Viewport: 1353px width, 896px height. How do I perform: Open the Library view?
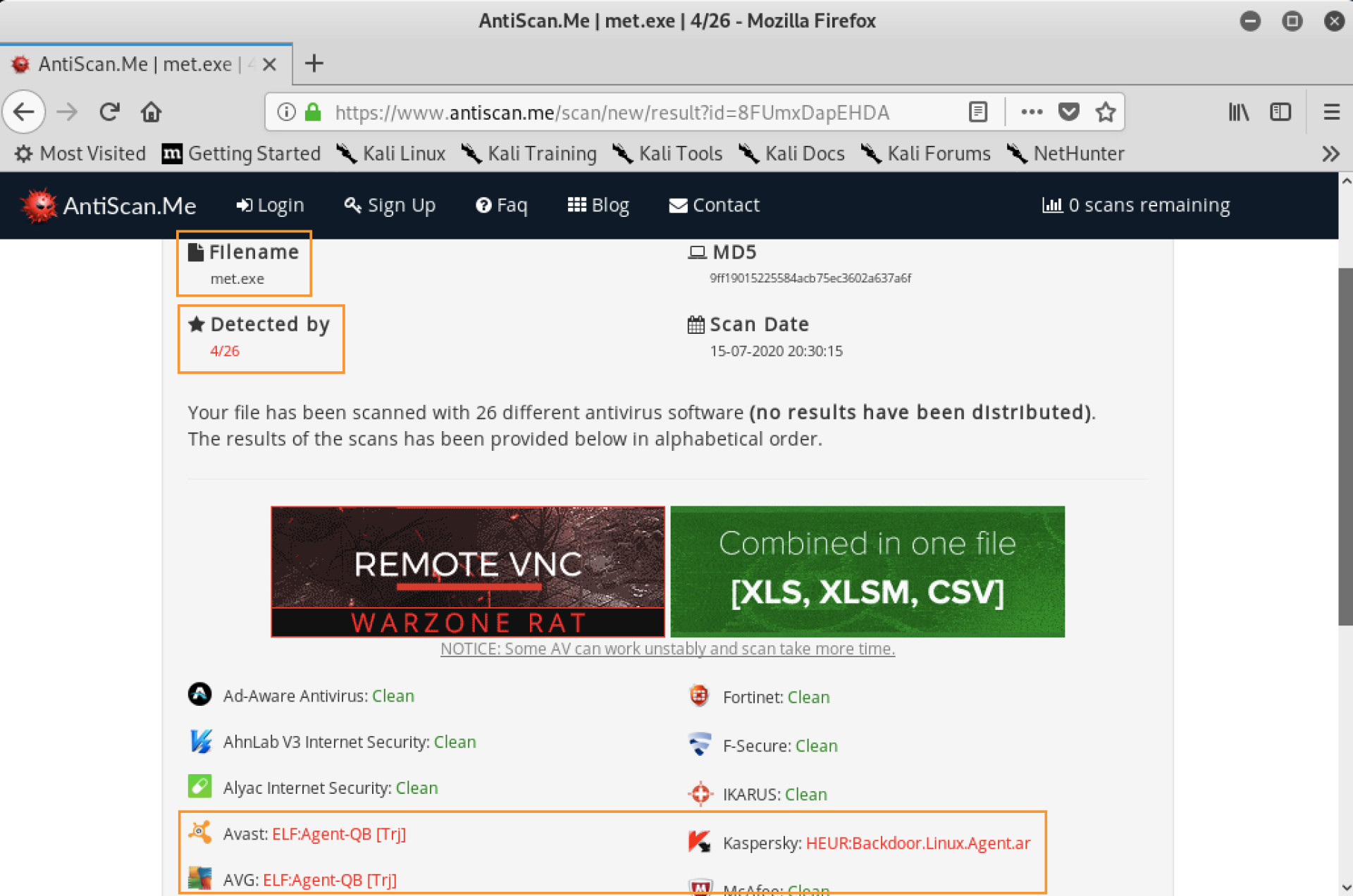[x=1238, y=112]
